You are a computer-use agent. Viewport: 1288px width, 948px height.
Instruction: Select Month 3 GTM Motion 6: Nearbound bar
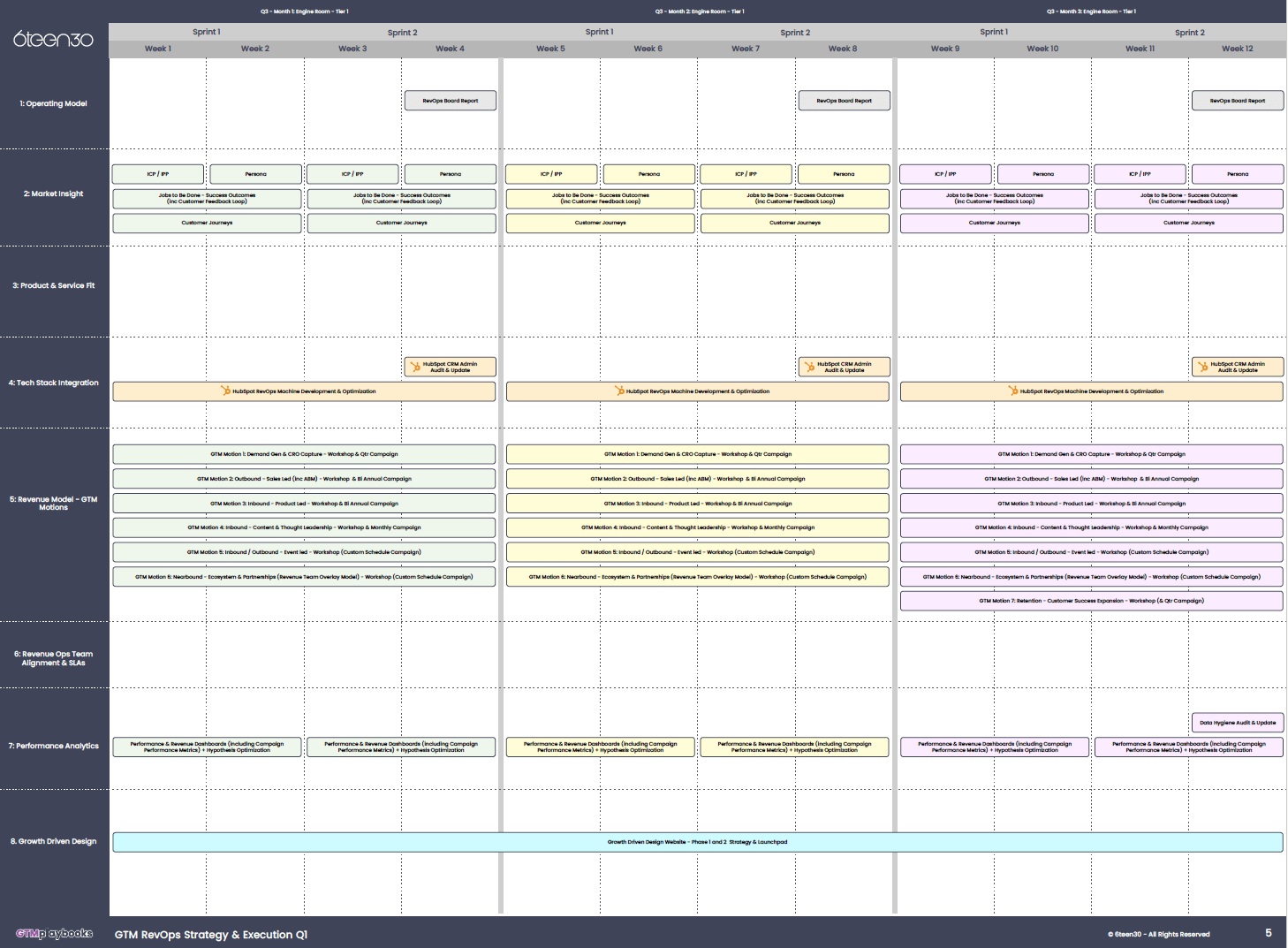(1092, 577)
